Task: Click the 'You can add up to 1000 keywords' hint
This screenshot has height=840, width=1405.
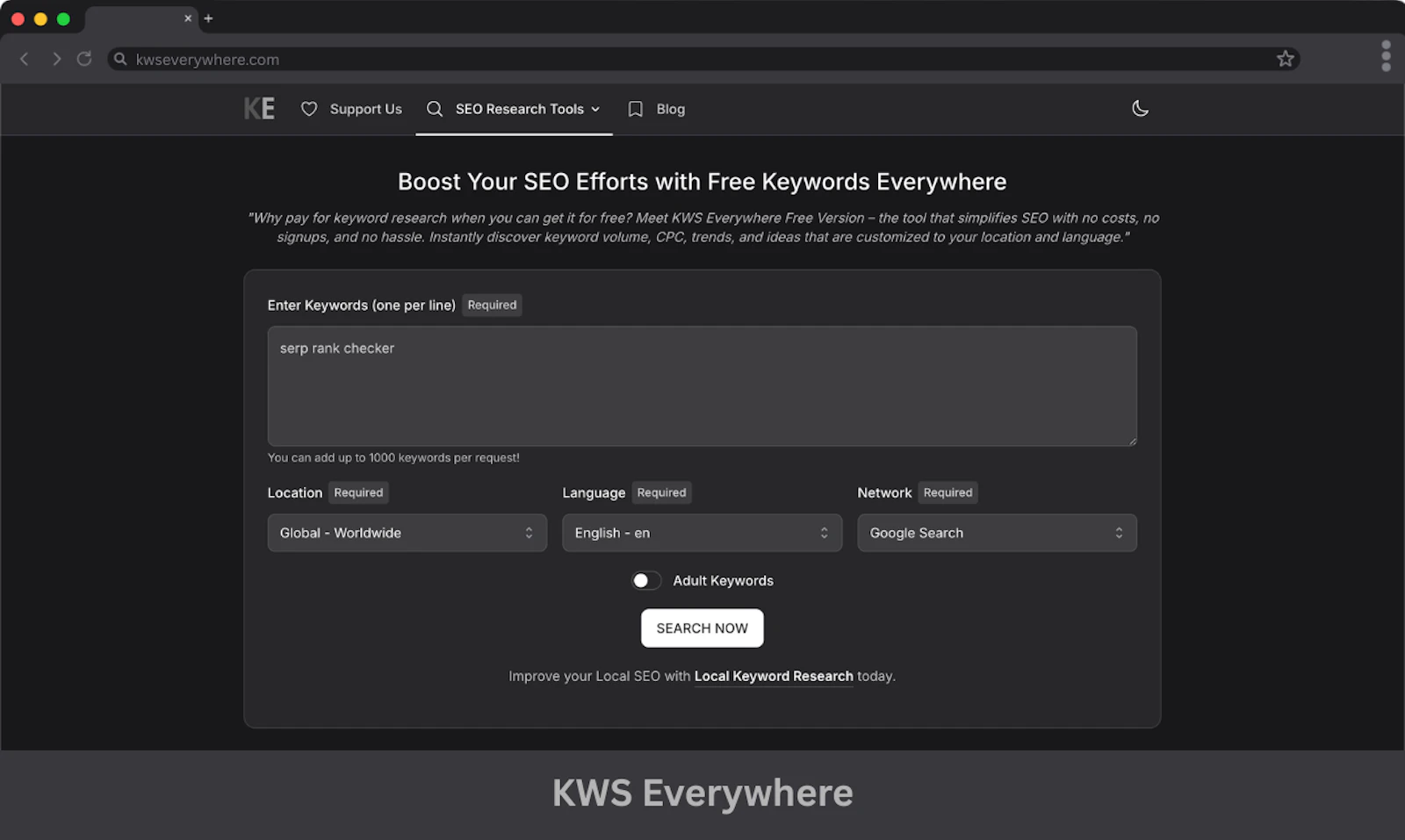Action: (393, 457)
